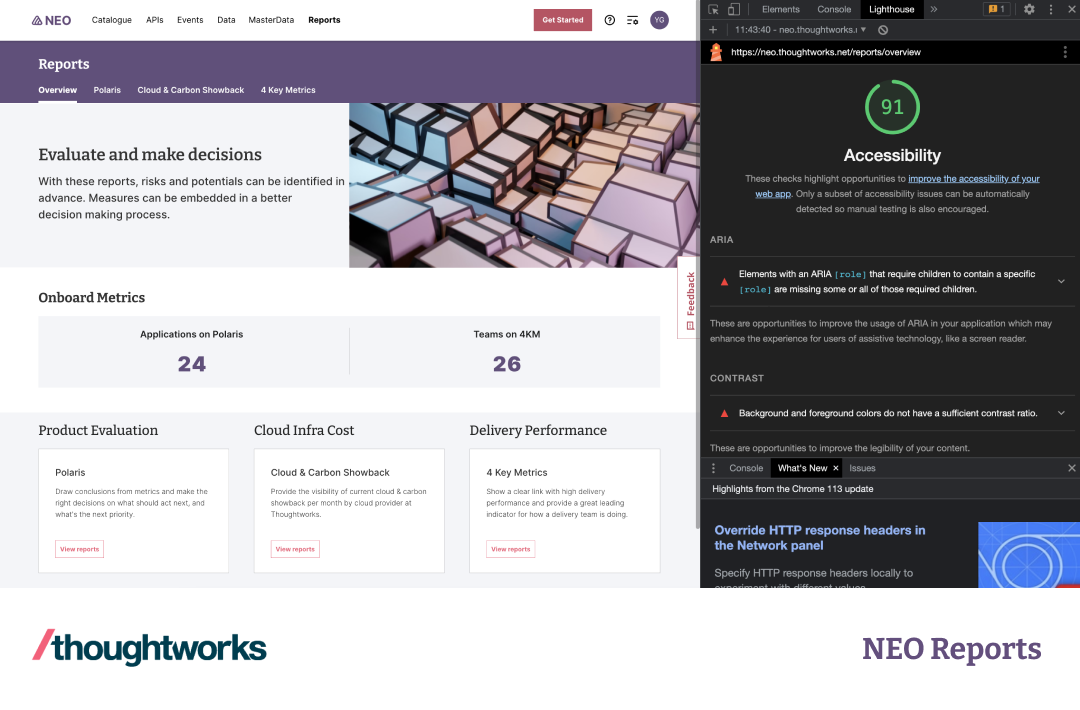
Task: Click the Evaluate and make decisions heading
Action: pyautogui.click(x=150, y=154)
